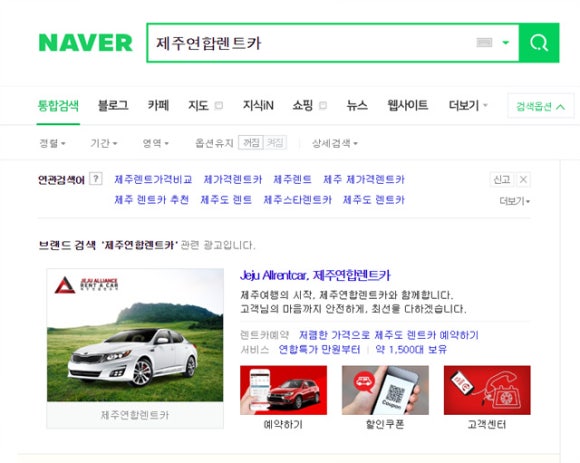The width and height of the screenshot is (580, 463).
Task: Open related search 제주렌트
Action: [x=292, y=179]
